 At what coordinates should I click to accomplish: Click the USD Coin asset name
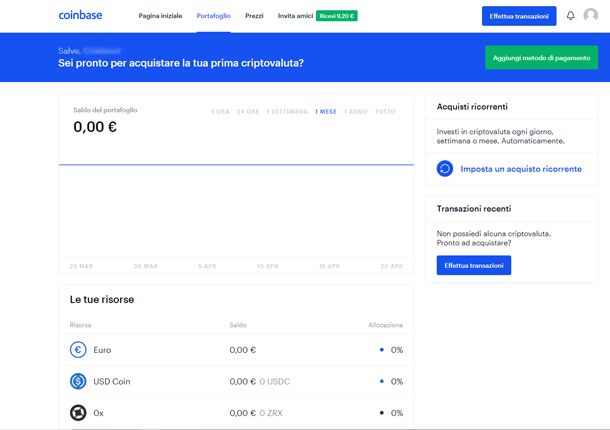point(112,381)
